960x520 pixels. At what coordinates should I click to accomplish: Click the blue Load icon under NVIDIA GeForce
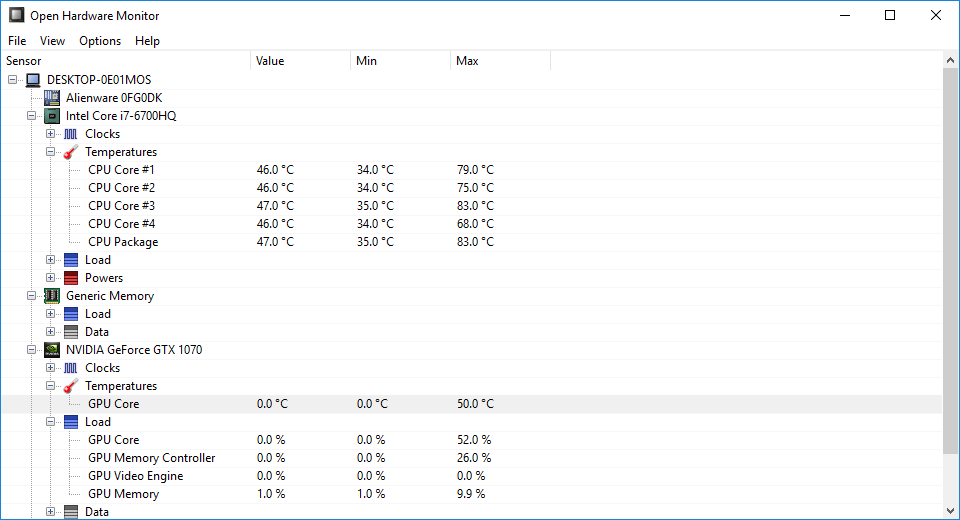pyautogui.click(x=71, y=422)
